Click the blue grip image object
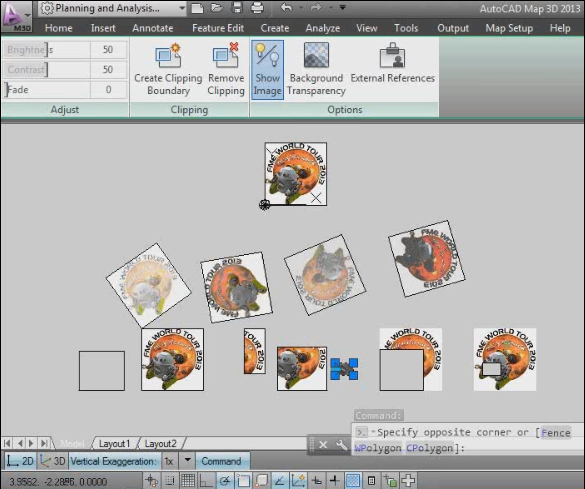The width and height of the screenshot is (585, 489). click(x=344, y=369)
